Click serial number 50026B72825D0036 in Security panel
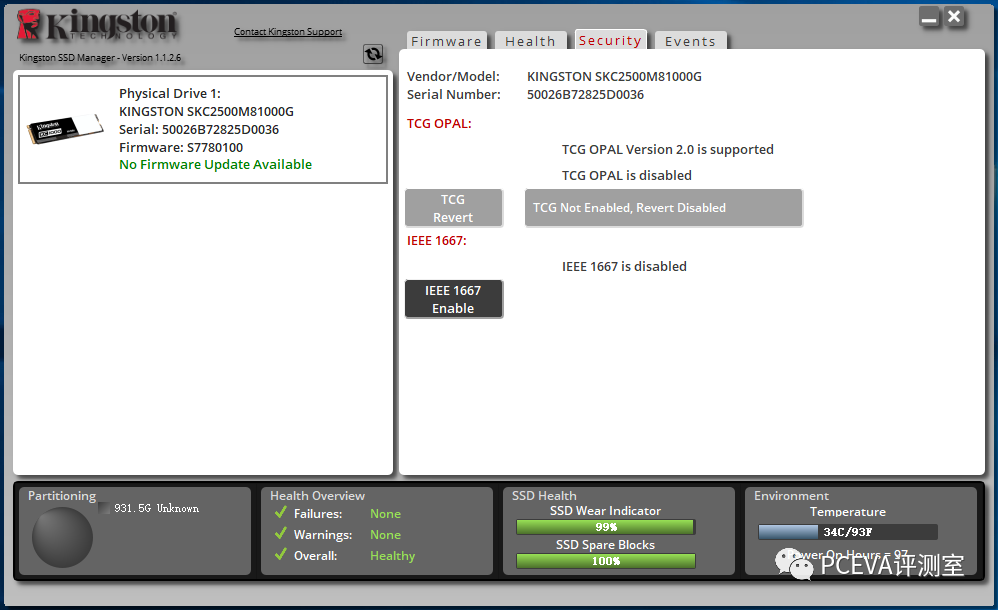Image resolution: width=998 pixels, height=610 pixels. click(585, 94)
